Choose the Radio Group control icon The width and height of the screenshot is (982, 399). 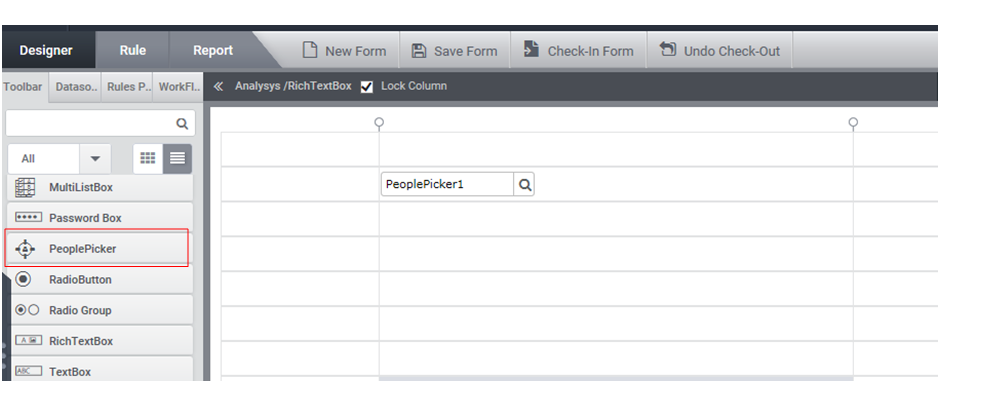[28, 310]
